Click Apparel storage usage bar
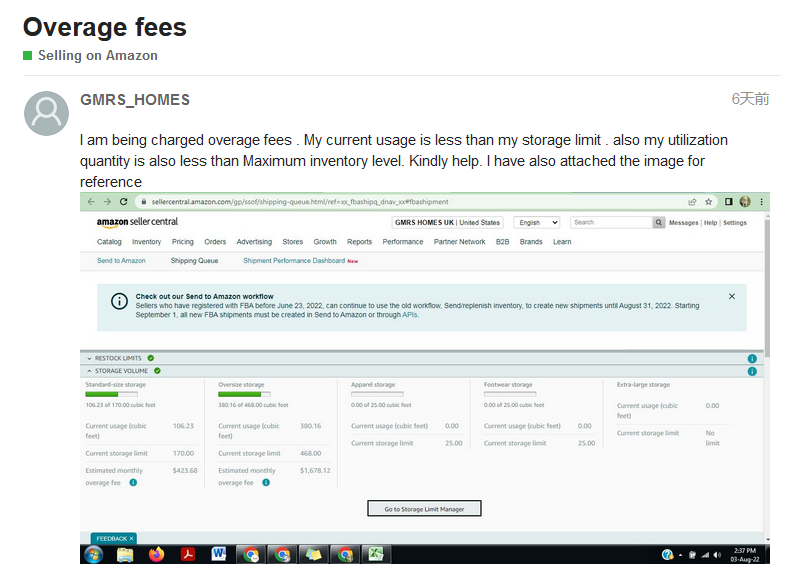The width and height of the screenshot is (786, 576). point(377,395)
